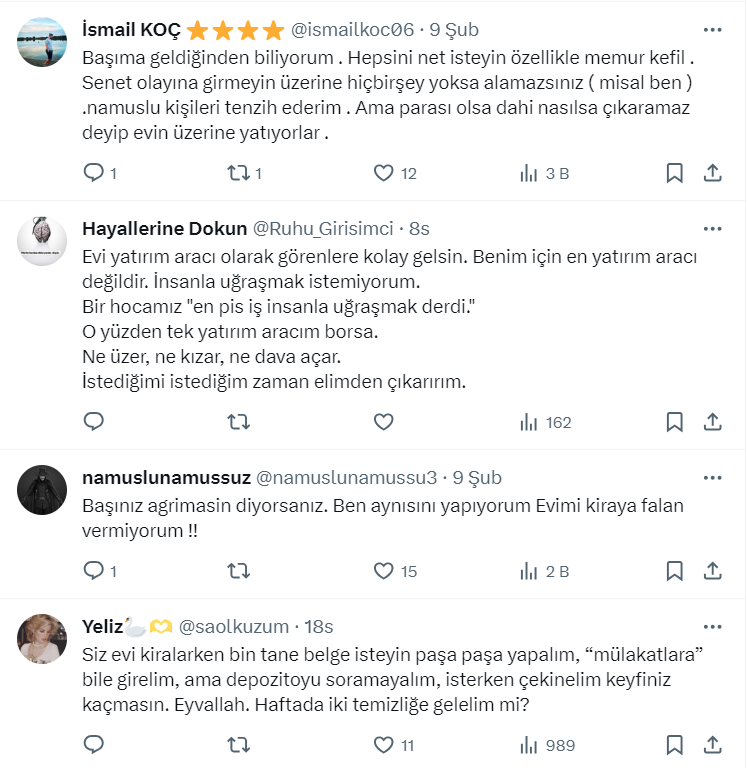Retweet İsmail KOÇ's post
The width and height of the screenshot is (748, 768).
[x=239, y=173]
